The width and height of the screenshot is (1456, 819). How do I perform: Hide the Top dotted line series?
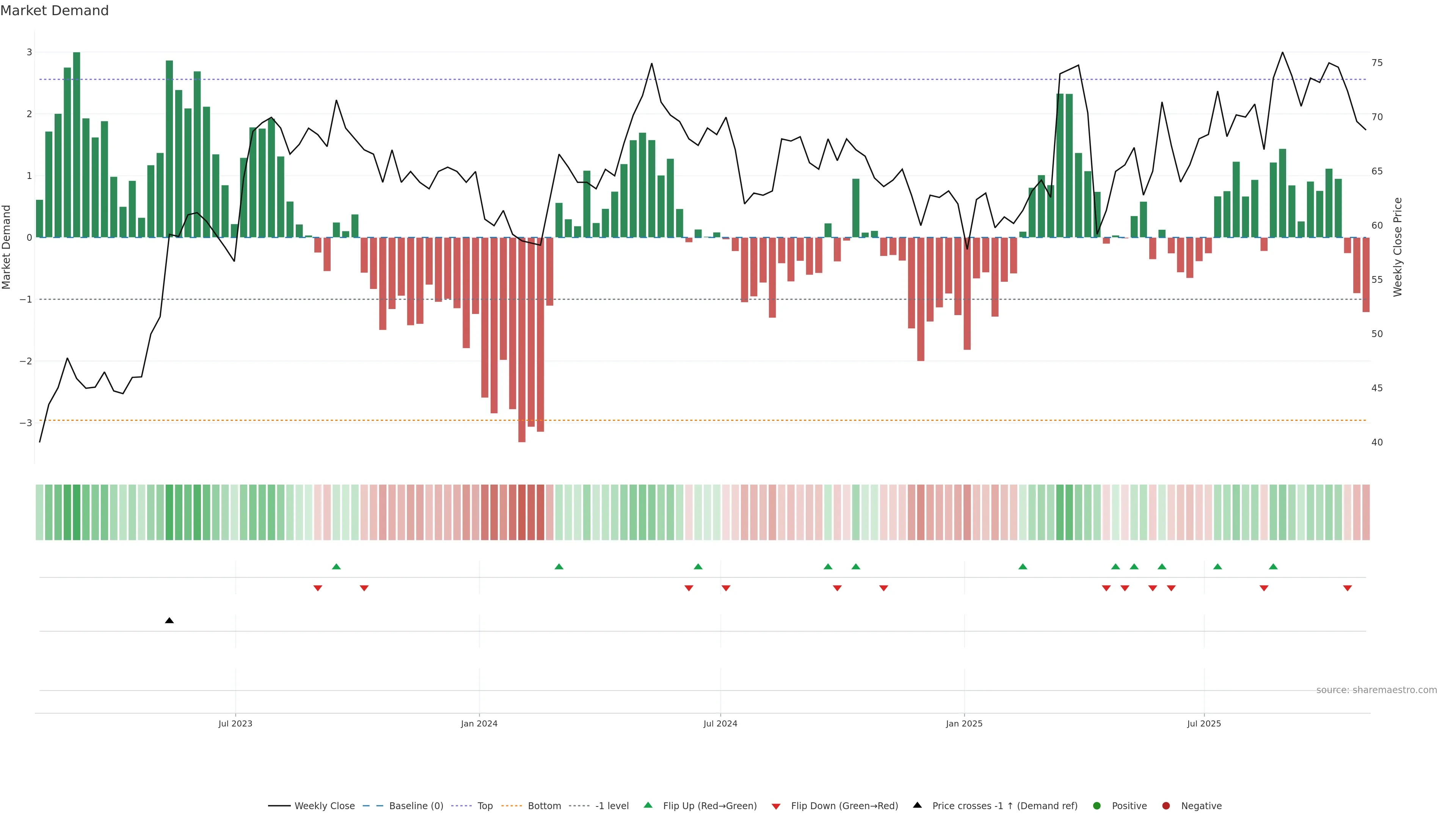pyautogui.click(x=485, y=806)
